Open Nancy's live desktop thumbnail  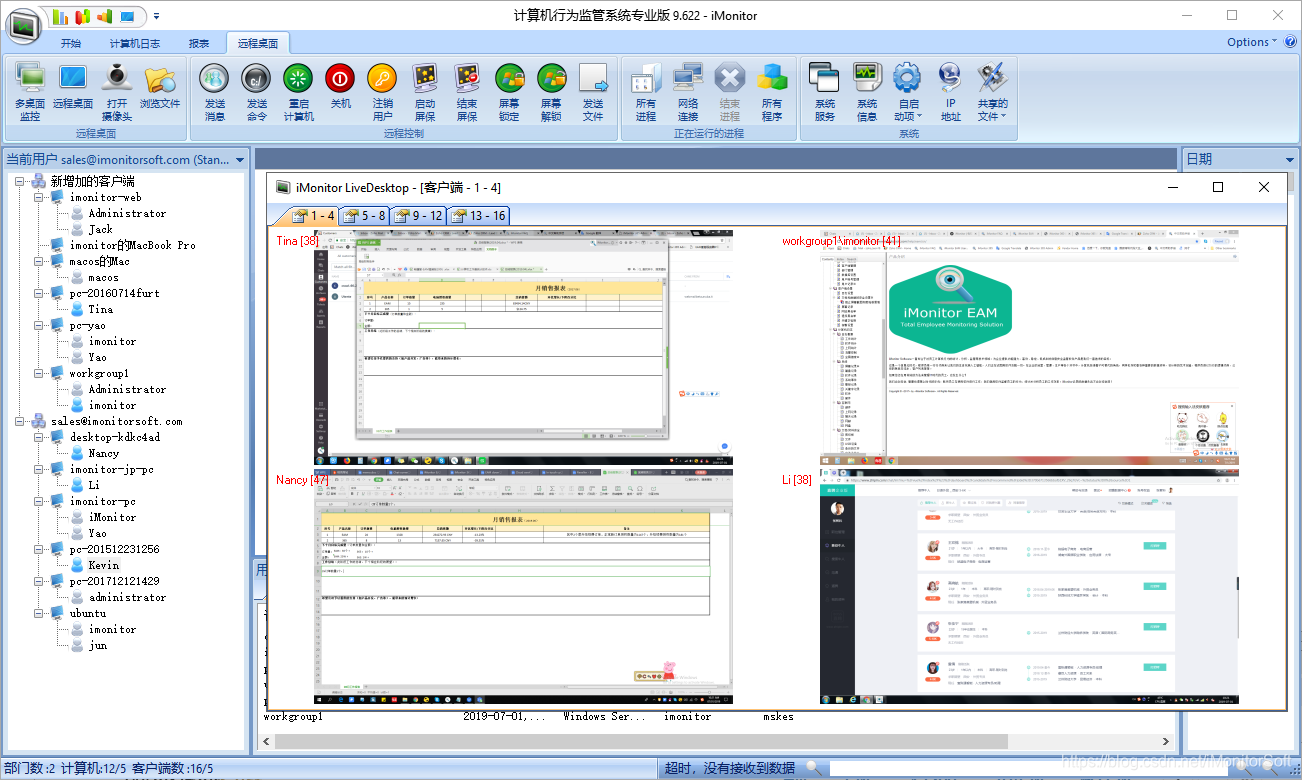click(523, 587)
